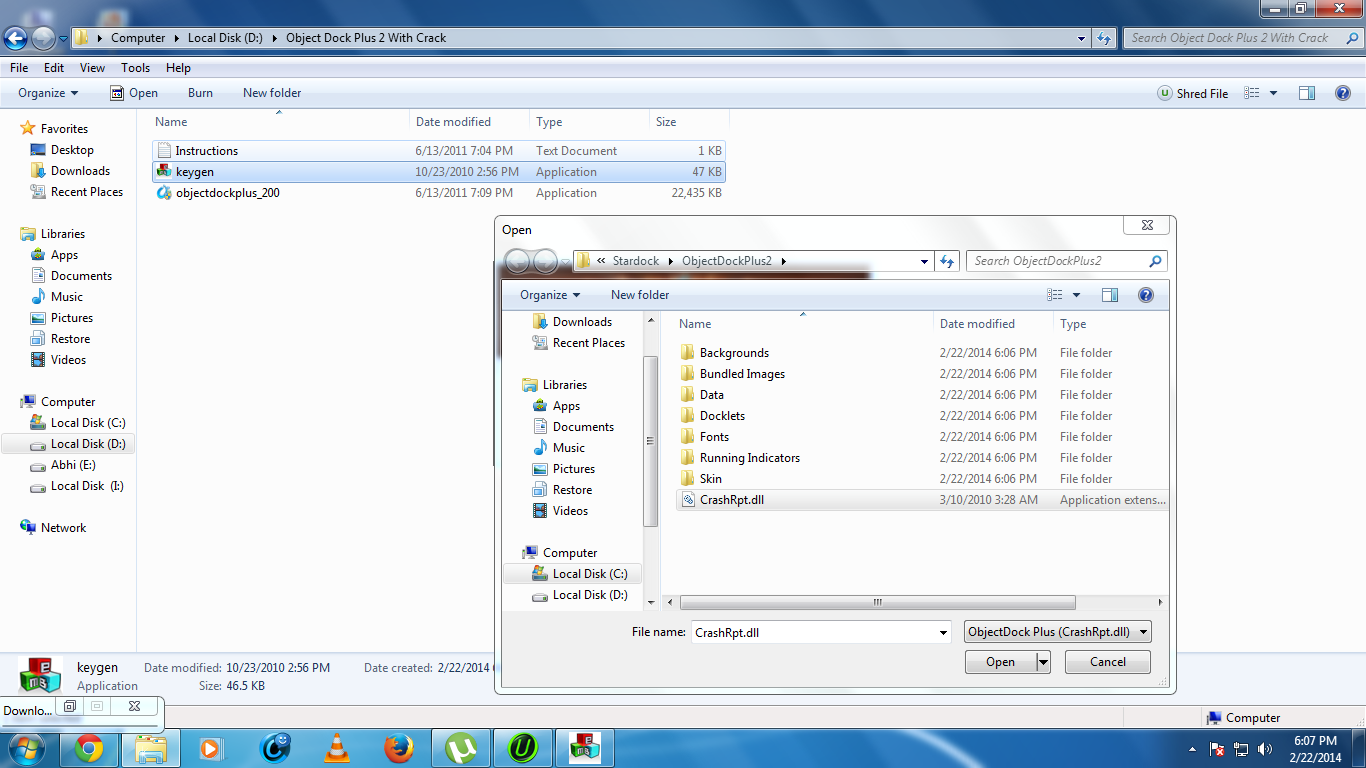Click the Shred File toolbar icon
The image size is (1366, 768).
pyautogui.click(x=1164, y=93)
